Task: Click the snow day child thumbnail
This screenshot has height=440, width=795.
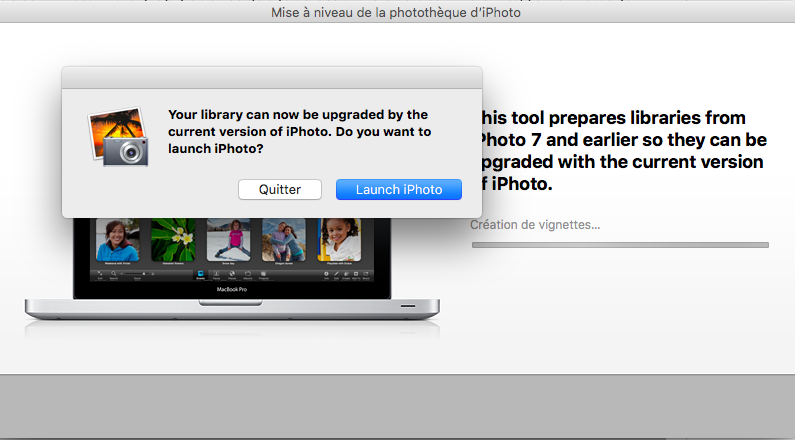Action: click(x=229, y=240)
